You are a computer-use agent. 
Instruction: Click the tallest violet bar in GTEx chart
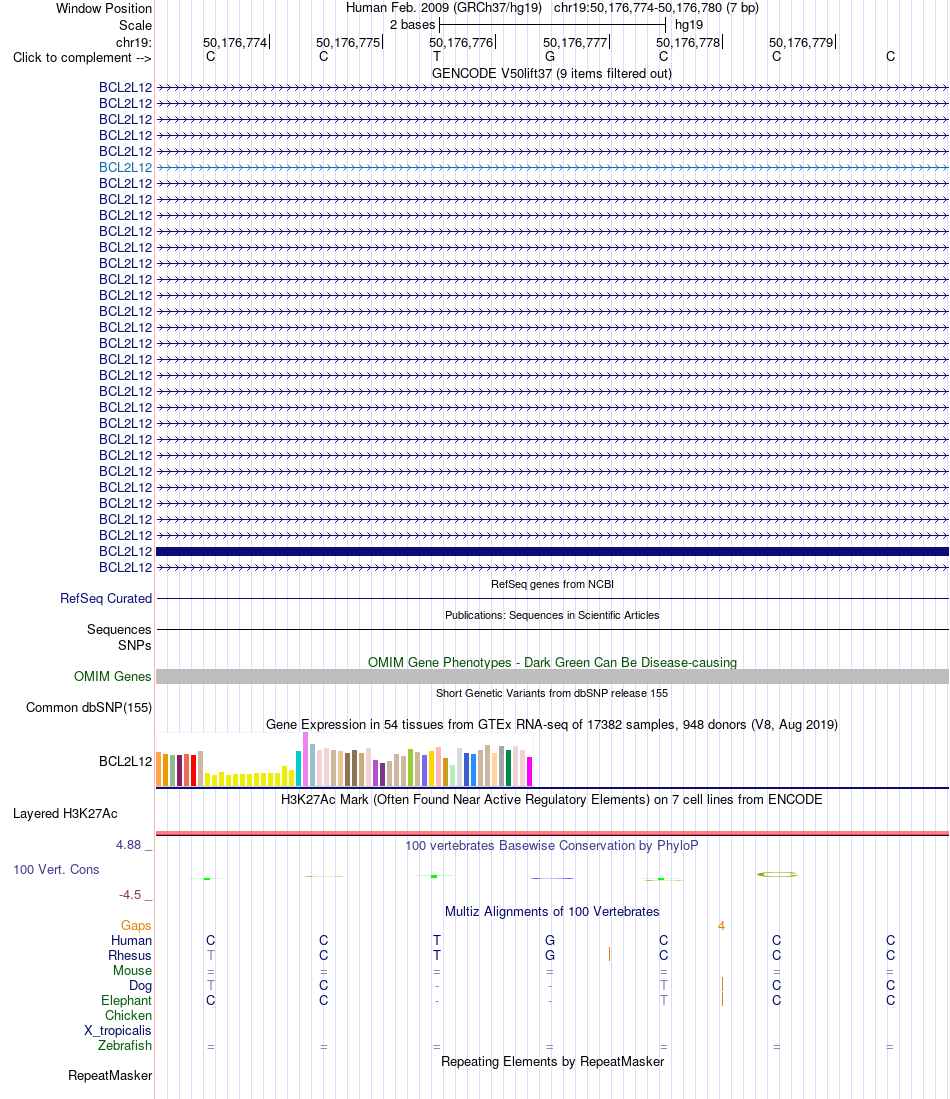click(306, 759)
